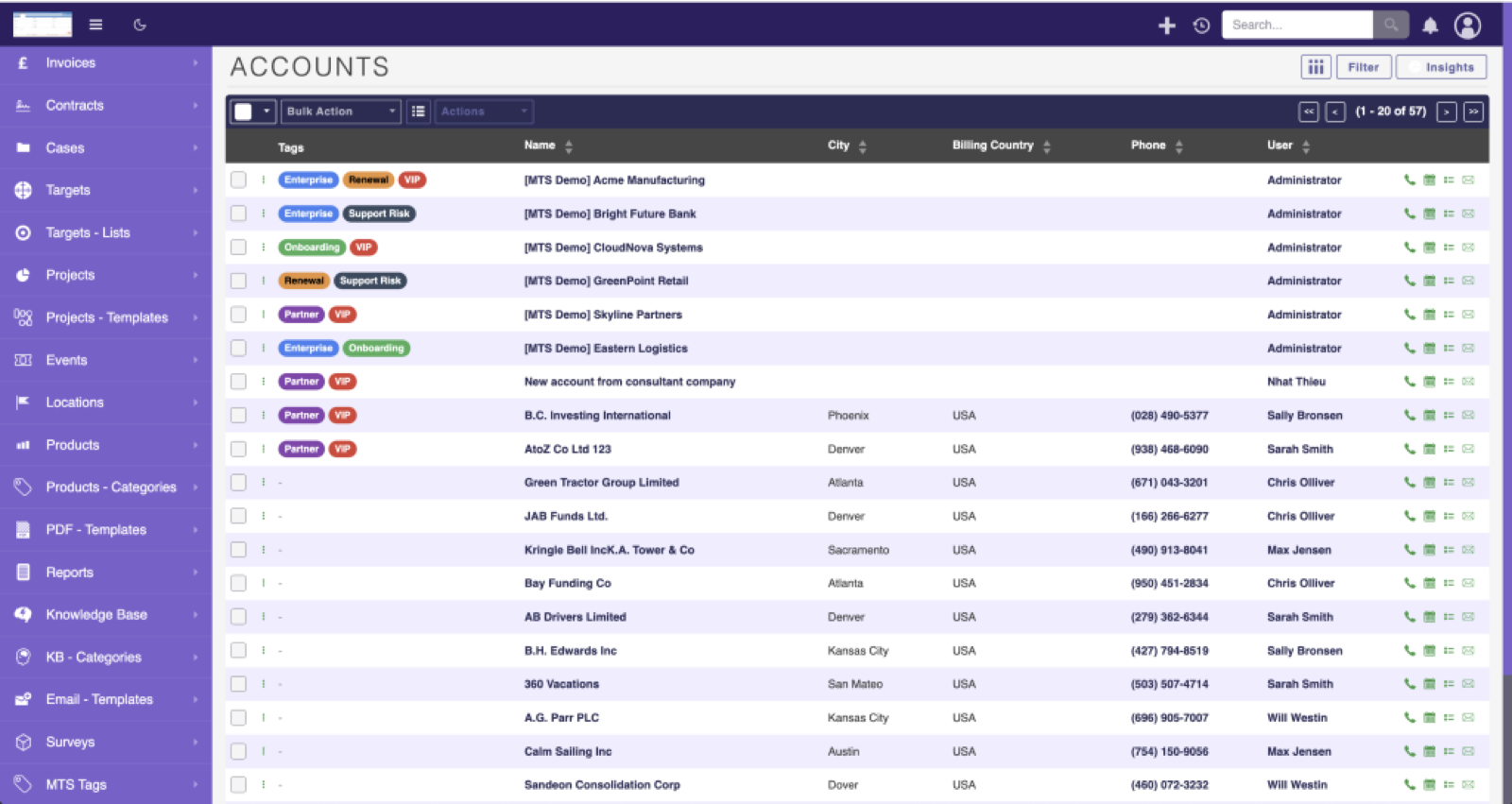Click Support Risk tag on GreenPoint Retail row

370,281
